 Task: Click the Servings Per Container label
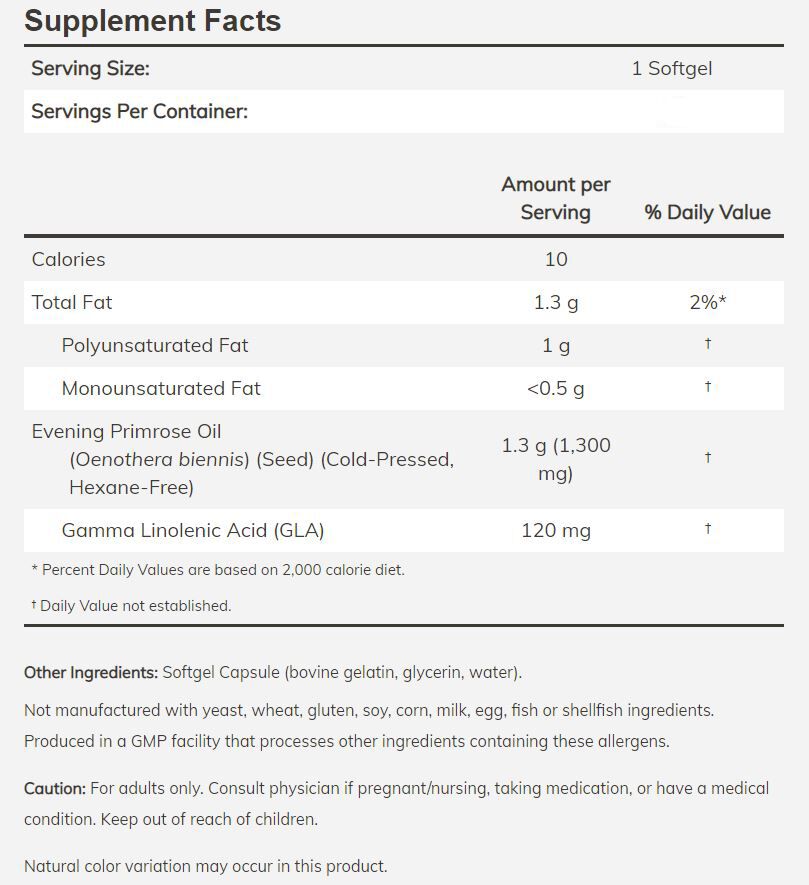tap(139, 111)
